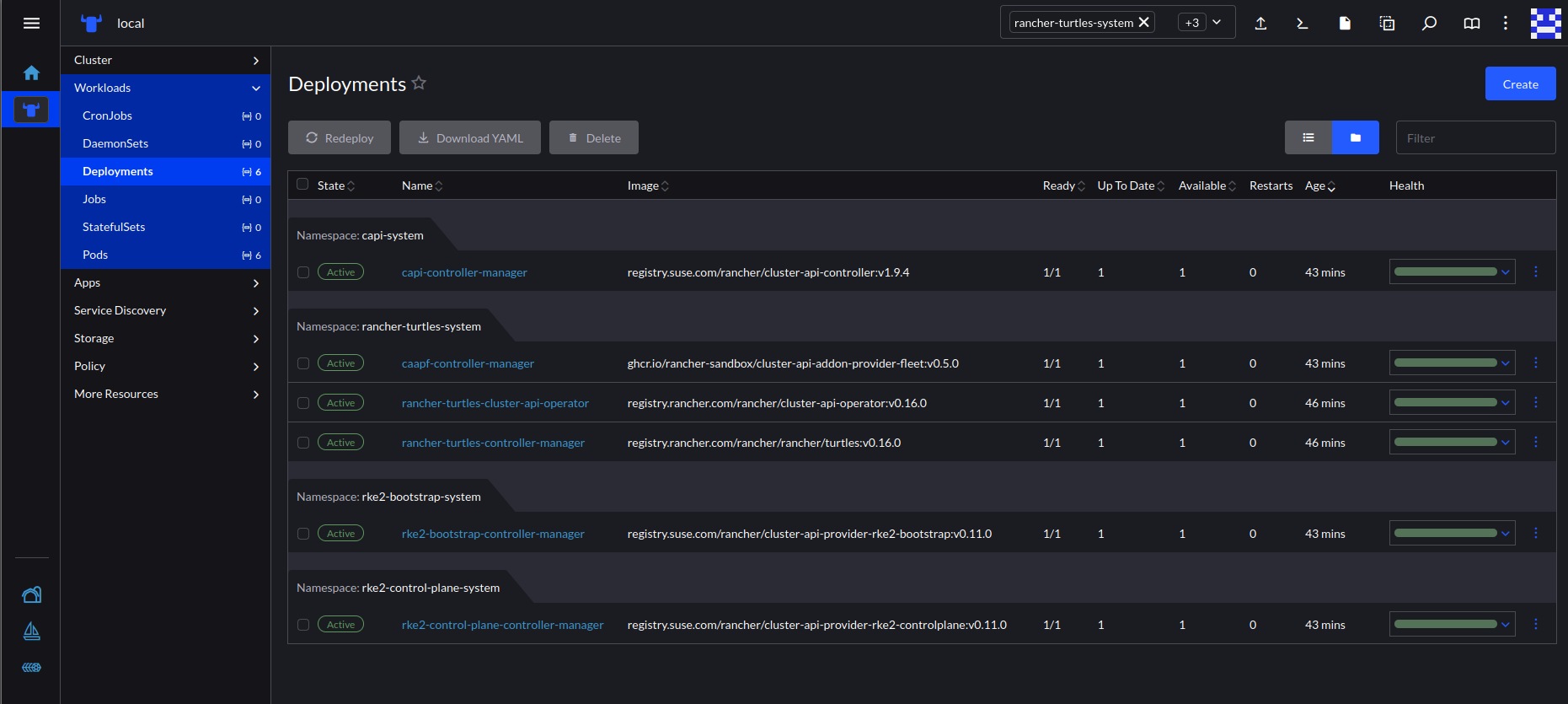Open the kubectl shell icon
Screen dimensions: 1568x704
[x=1303, y=23]
